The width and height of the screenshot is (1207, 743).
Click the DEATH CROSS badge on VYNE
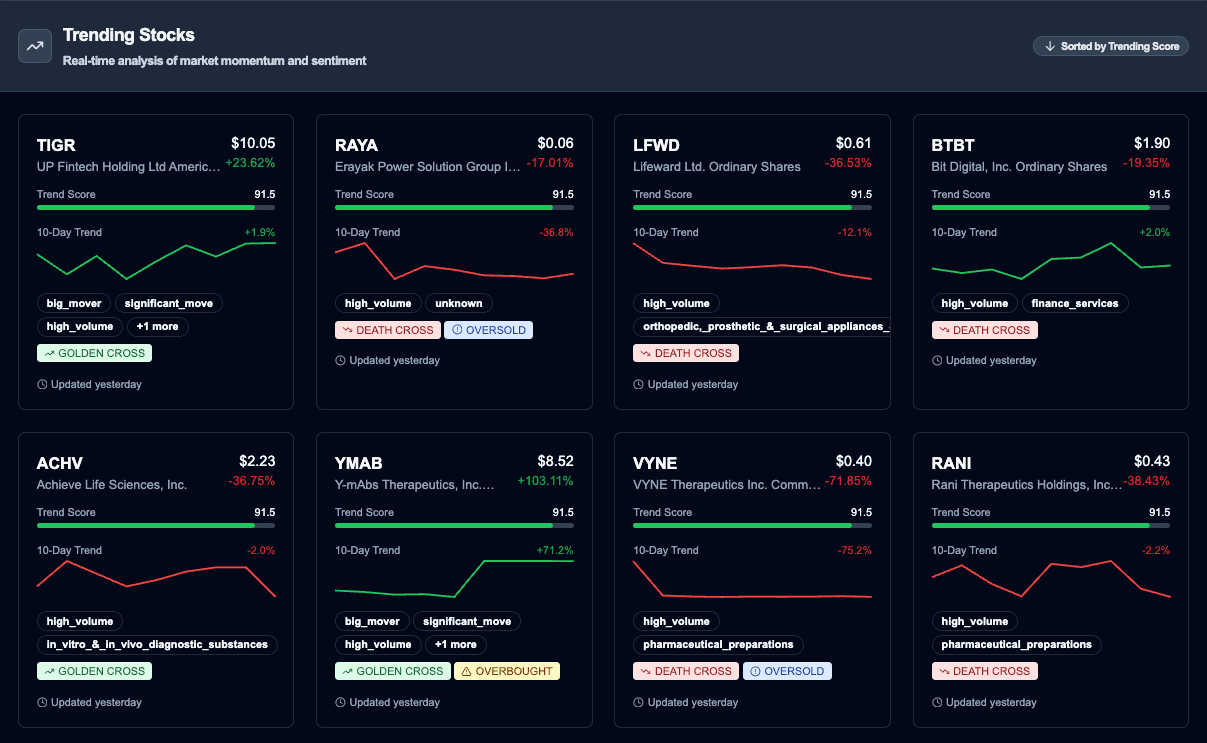686,671
